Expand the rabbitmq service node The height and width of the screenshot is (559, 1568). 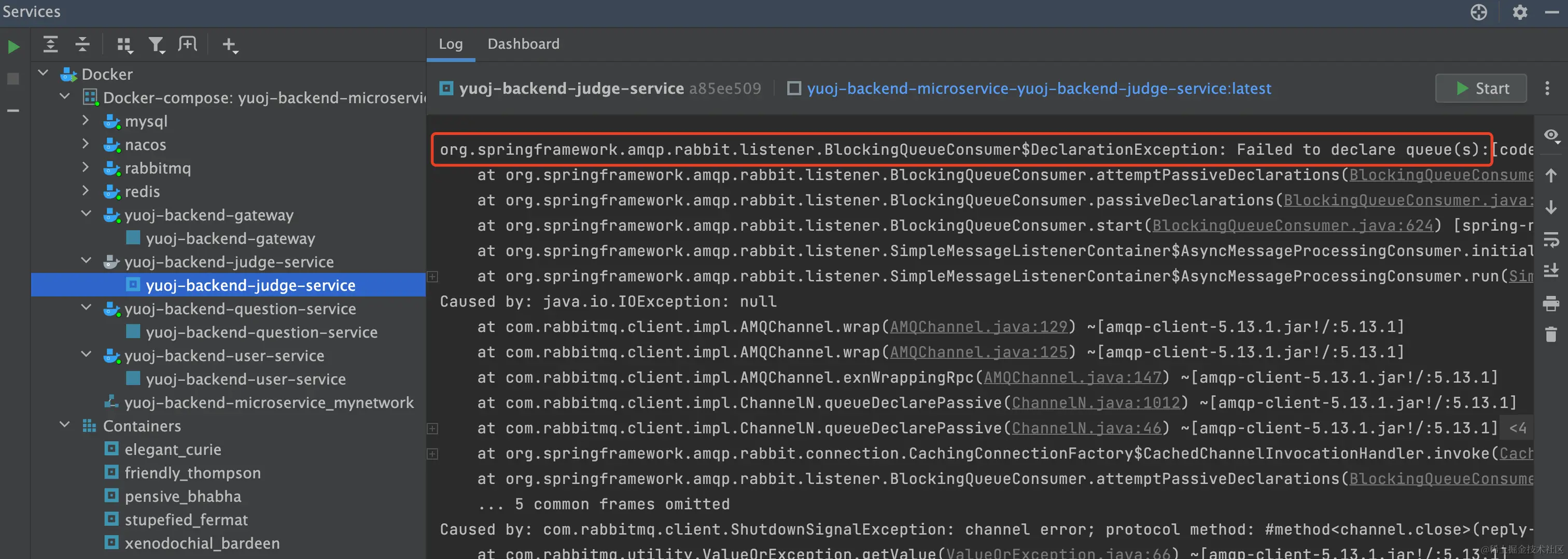[x=86, y=167]
